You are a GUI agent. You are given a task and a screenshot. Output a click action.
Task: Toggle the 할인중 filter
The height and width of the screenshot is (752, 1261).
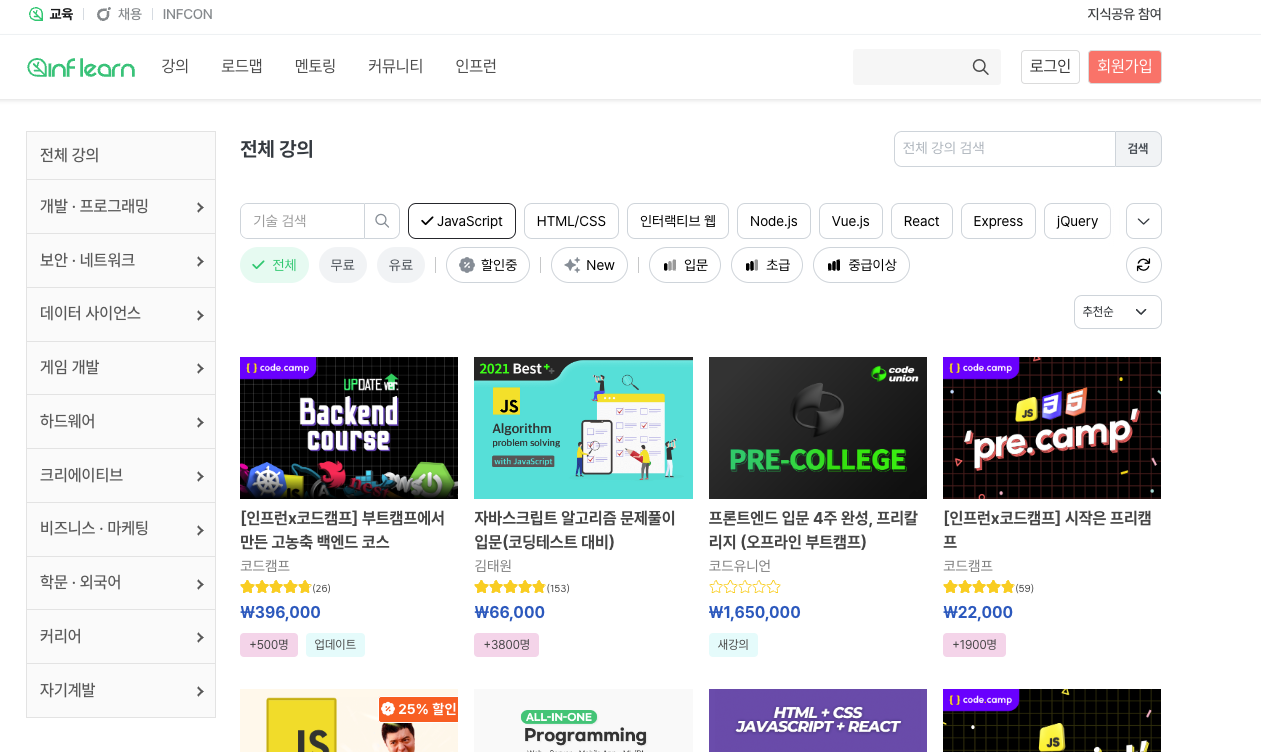pyautogui.click(x=488, y=265)
